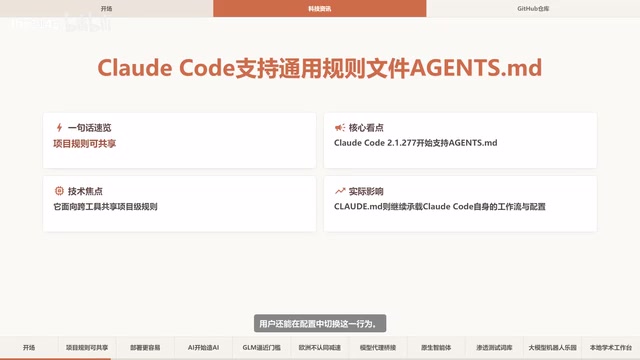The height and width of the screenshot is (360, 640).
Task: Open the 部署更容易 bottom navigation item
Action: [x=145, y=348]
